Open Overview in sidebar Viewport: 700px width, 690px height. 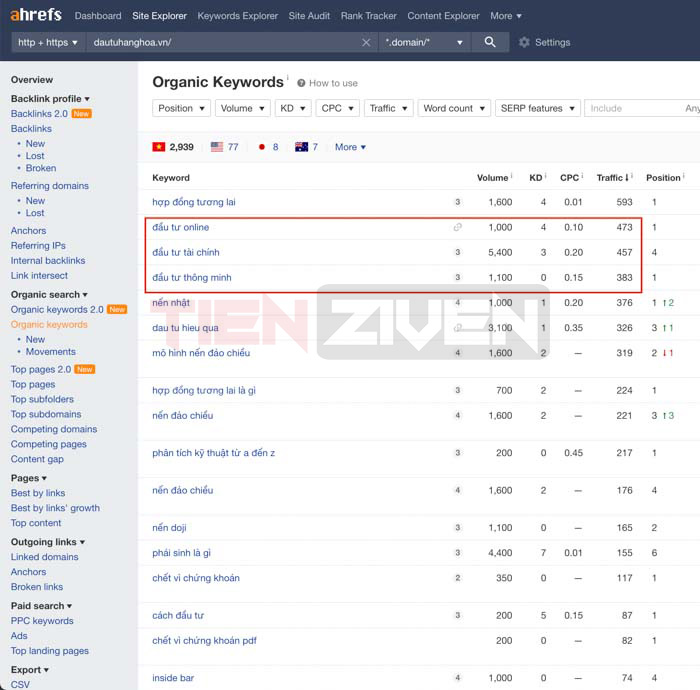(32, 79)
